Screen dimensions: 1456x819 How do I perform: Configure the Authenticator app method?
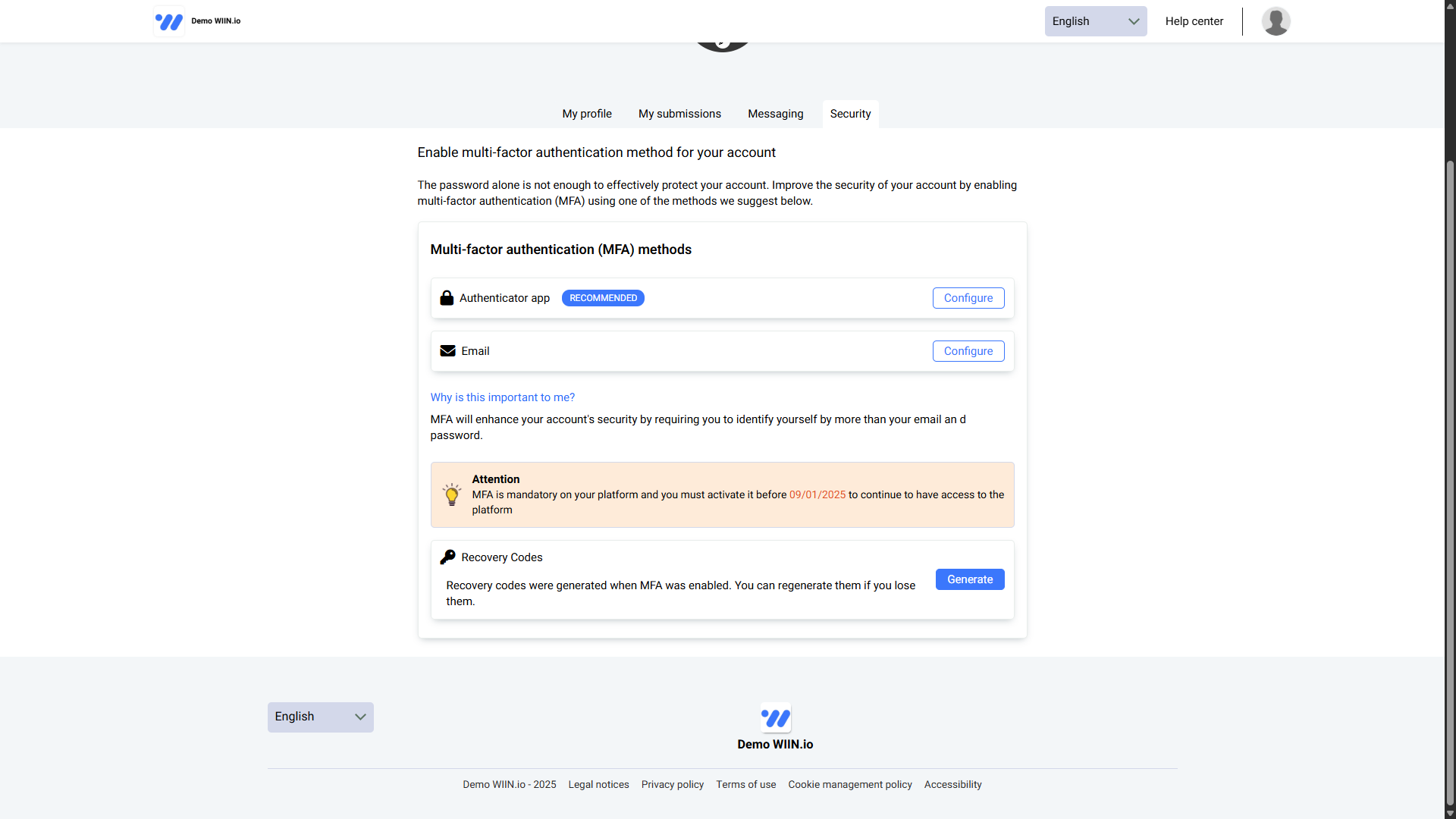pyautogui.click(x=968, y=298)
